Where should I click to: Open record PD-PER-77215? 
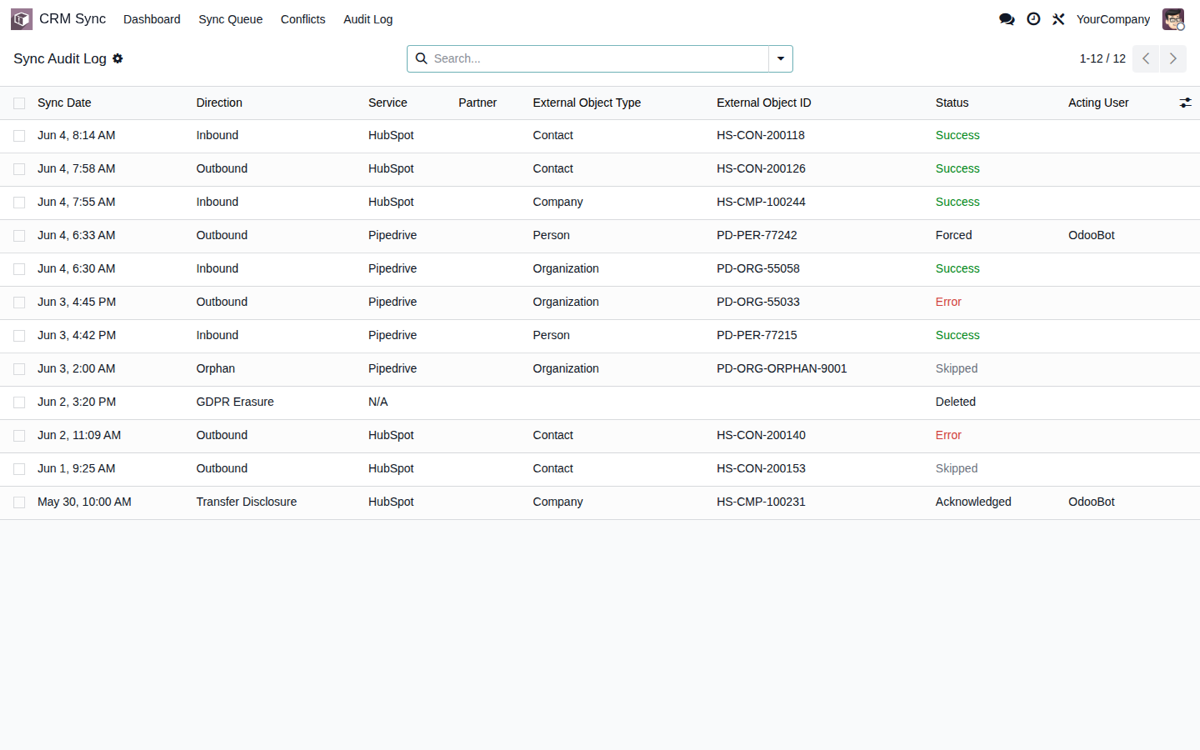tap(757, 335)
